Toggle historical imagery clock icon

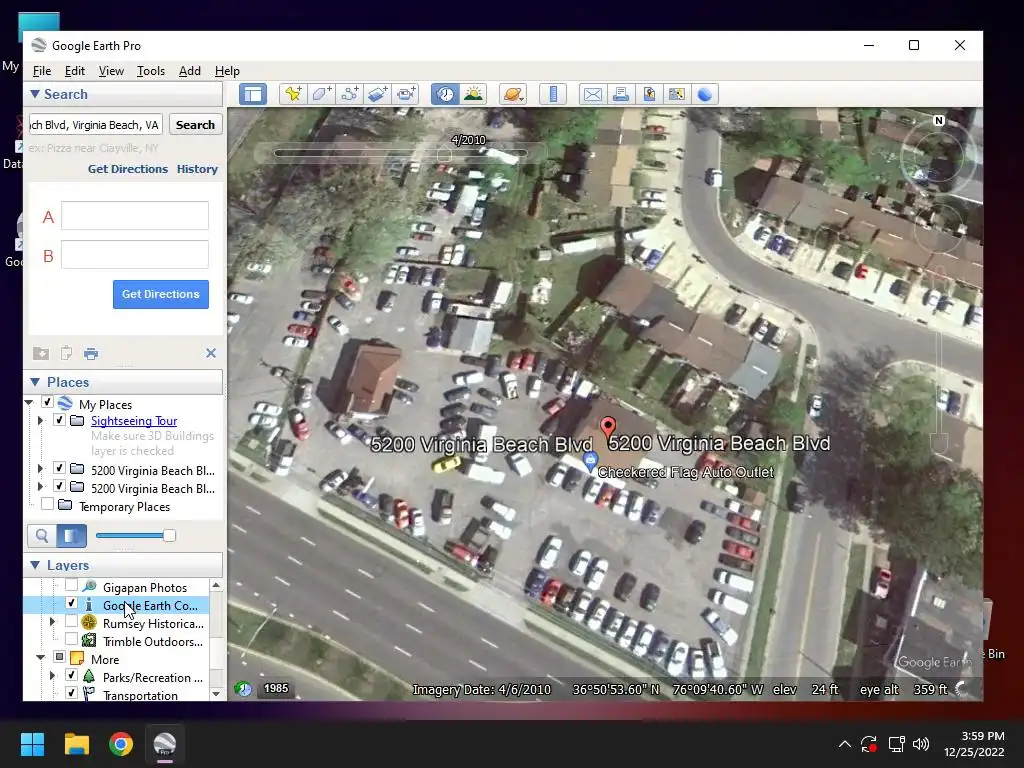(x=445, y=94)
